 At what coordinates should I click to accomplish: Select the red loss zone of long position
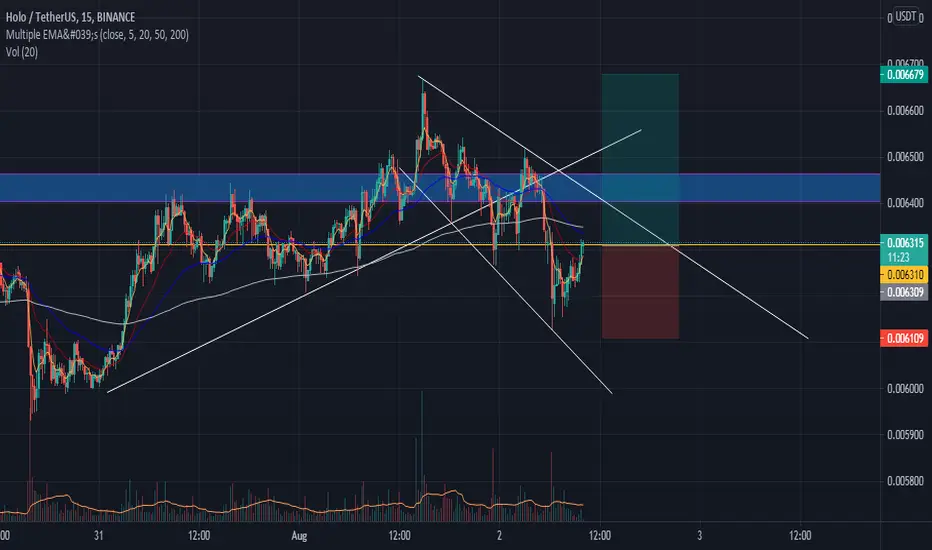(x=640, y=291)
